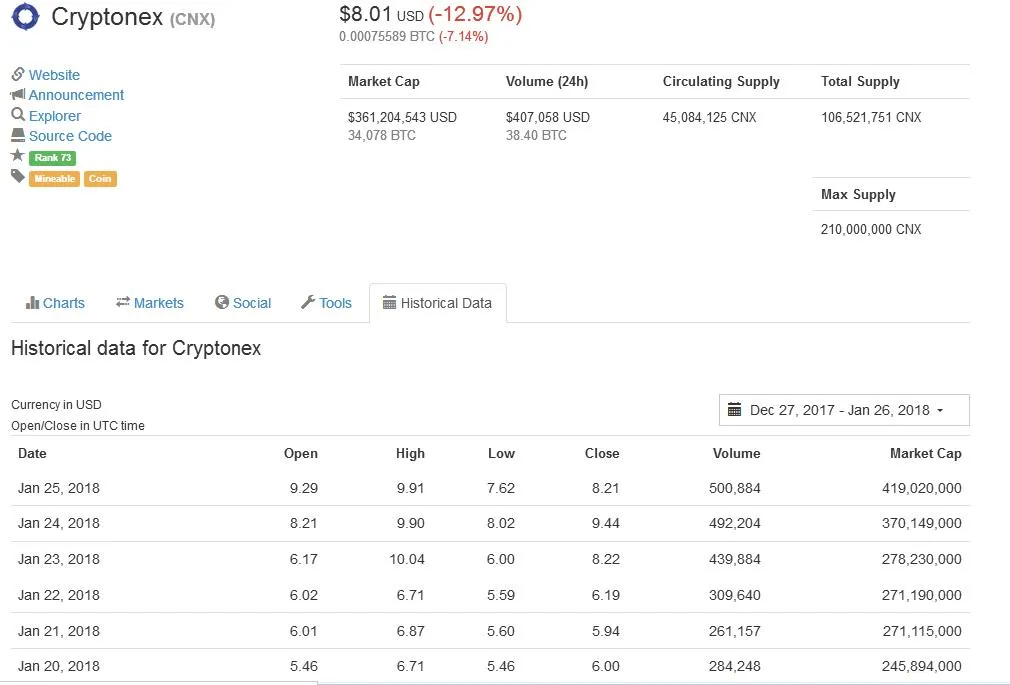This screenshot has height=685, width=1010.
Task: Click the Volume column header
Action: click(x=736, y=454)
